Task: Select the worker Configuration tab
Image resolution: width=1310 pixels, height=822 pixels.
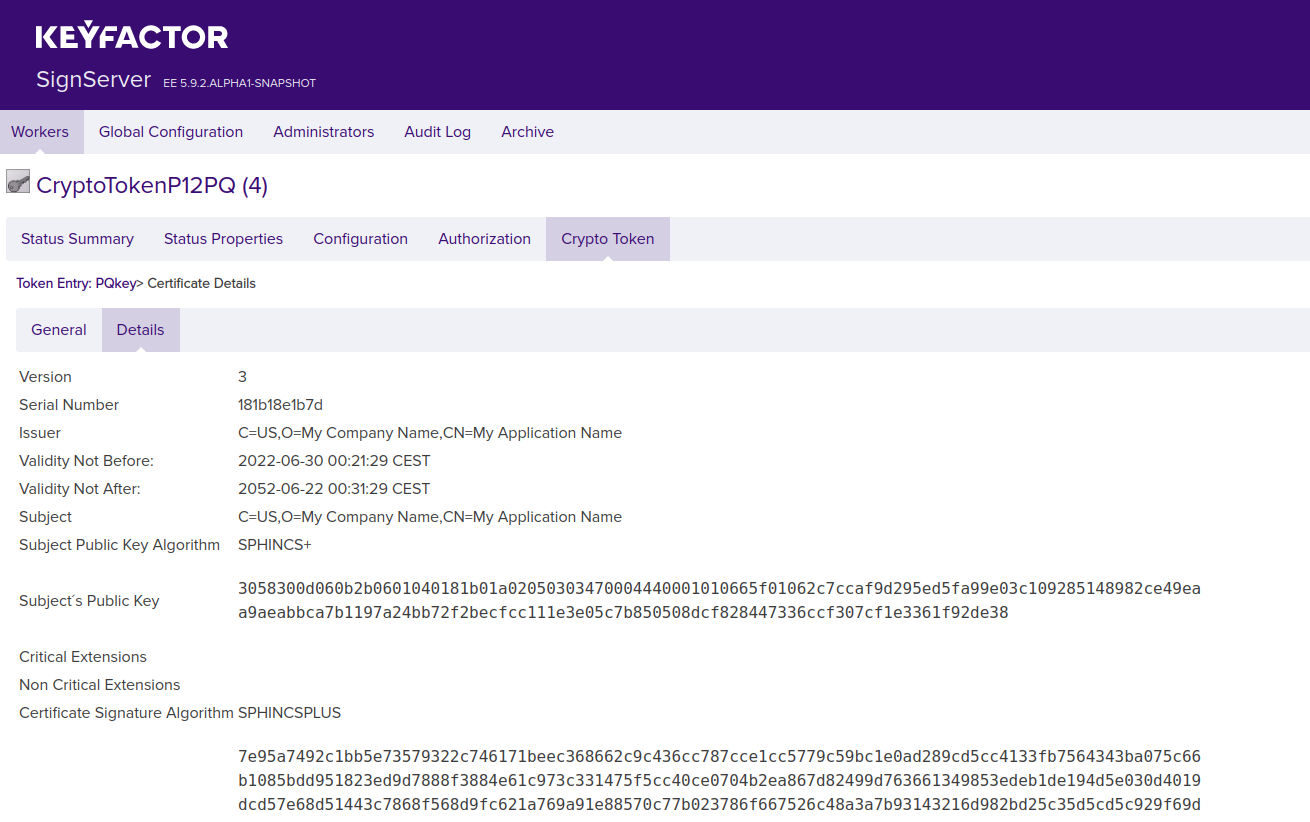Action: click(360, 239)
